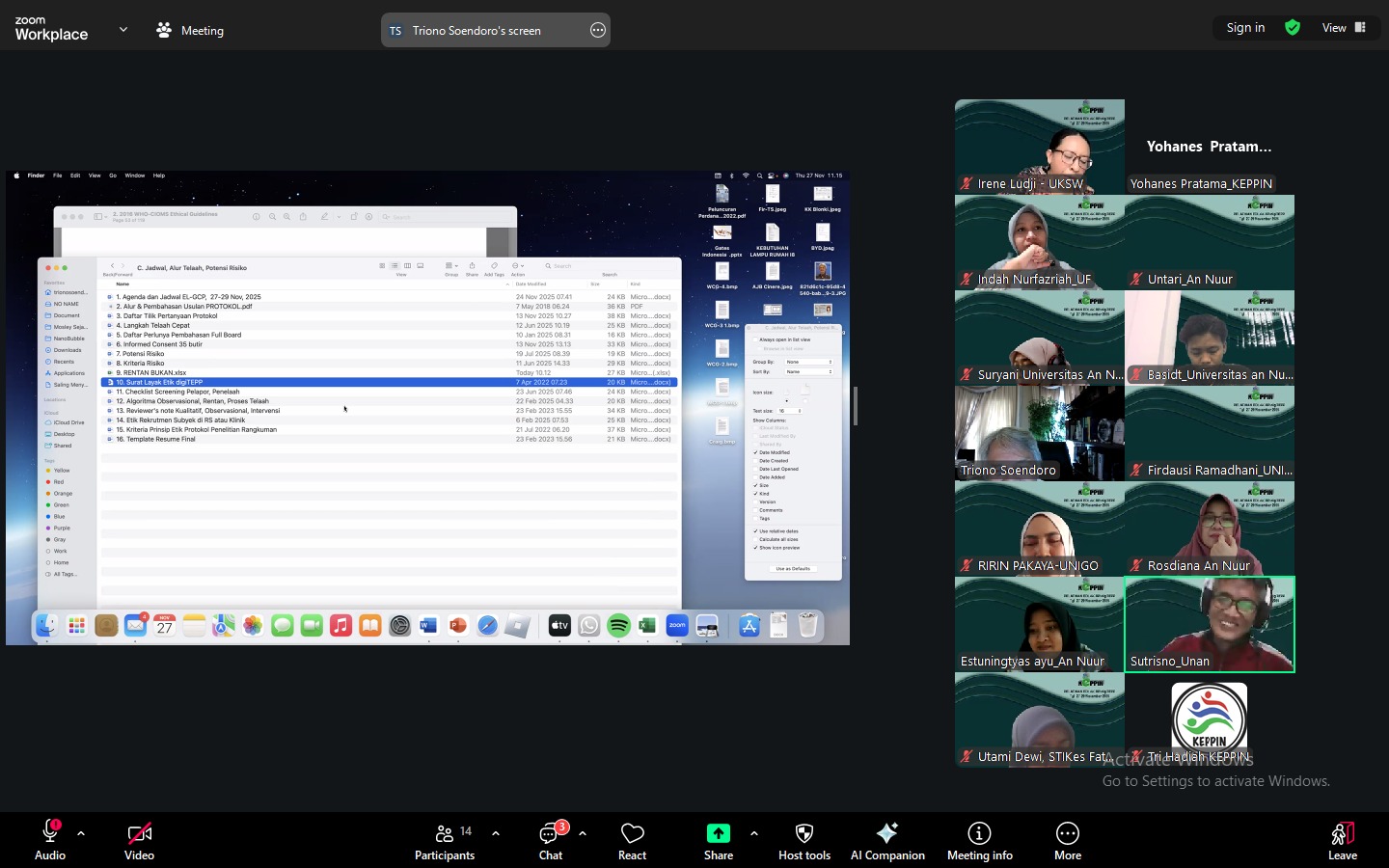This screenshot has width=1389, height=868.
Task: Expand share options arrow next to Share
Action: [x=753, y=833]
